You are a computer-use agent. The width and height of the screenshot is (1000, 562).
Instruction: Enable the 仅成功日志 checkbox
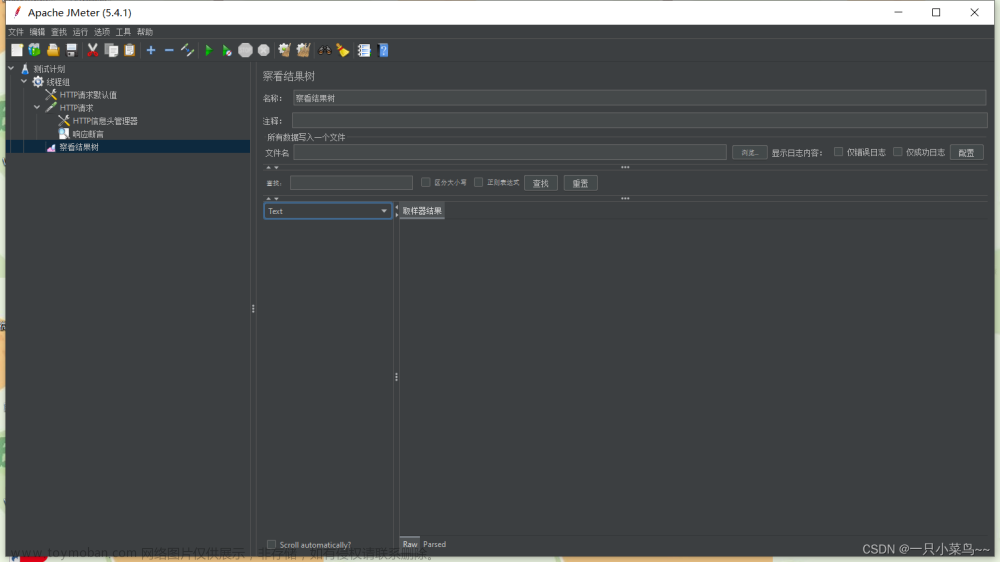tap(898, 152)
